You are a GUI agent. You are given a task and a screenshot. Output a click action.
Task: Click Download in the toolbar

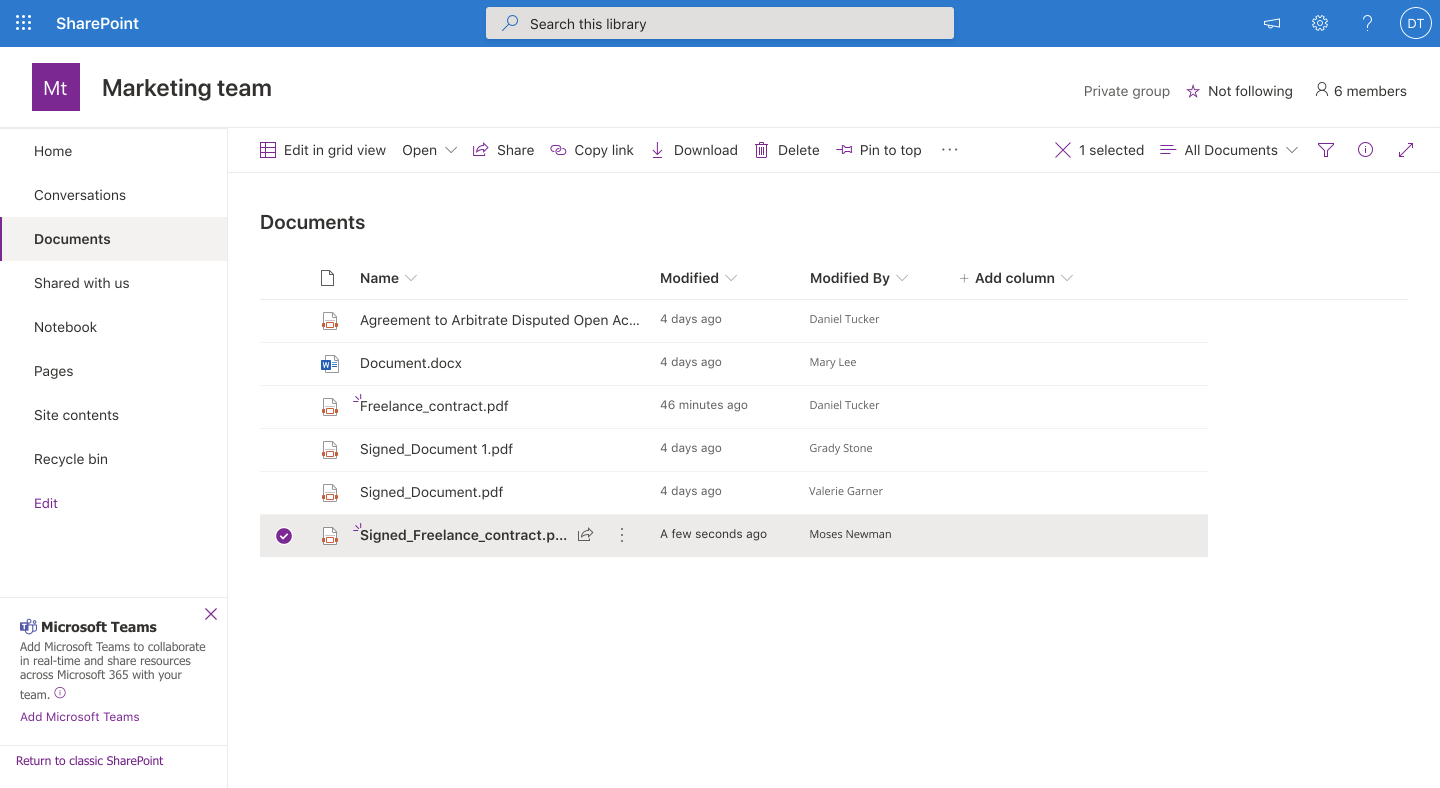pyautogui.click(x=694, y=150)
